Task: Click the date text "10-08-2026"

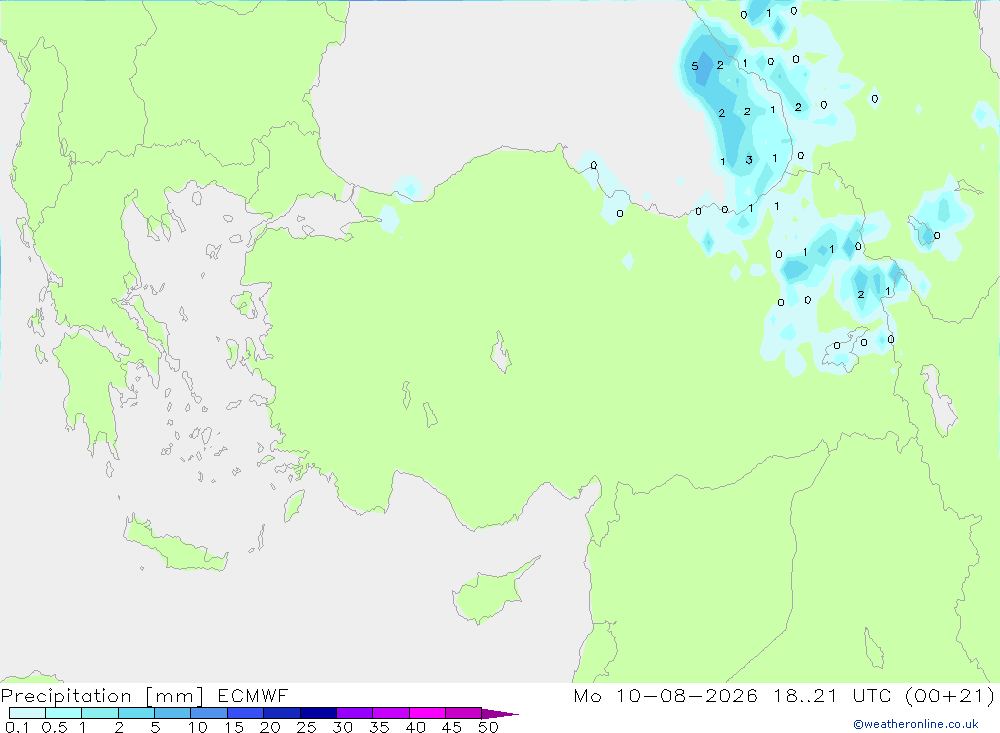Action: coord(686,695)
